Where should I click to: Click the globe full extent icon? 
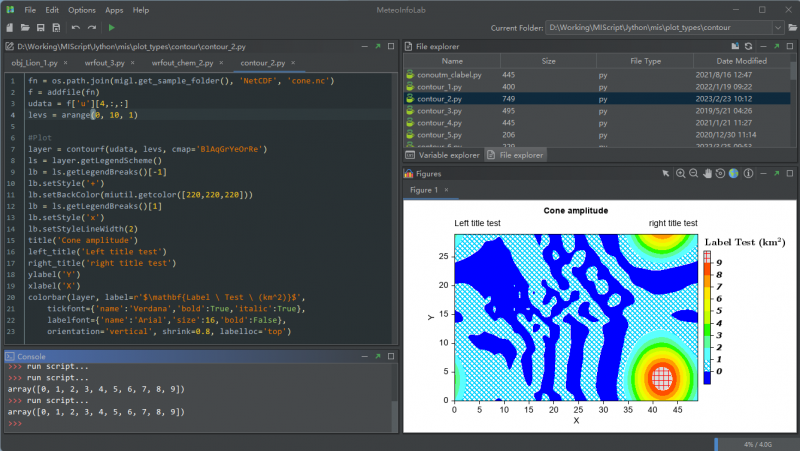point(733,173)
